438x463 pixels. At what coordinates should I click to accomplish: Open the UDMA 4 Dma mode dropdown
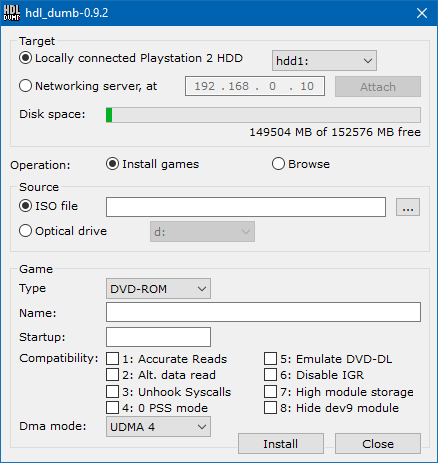(158, 427)
